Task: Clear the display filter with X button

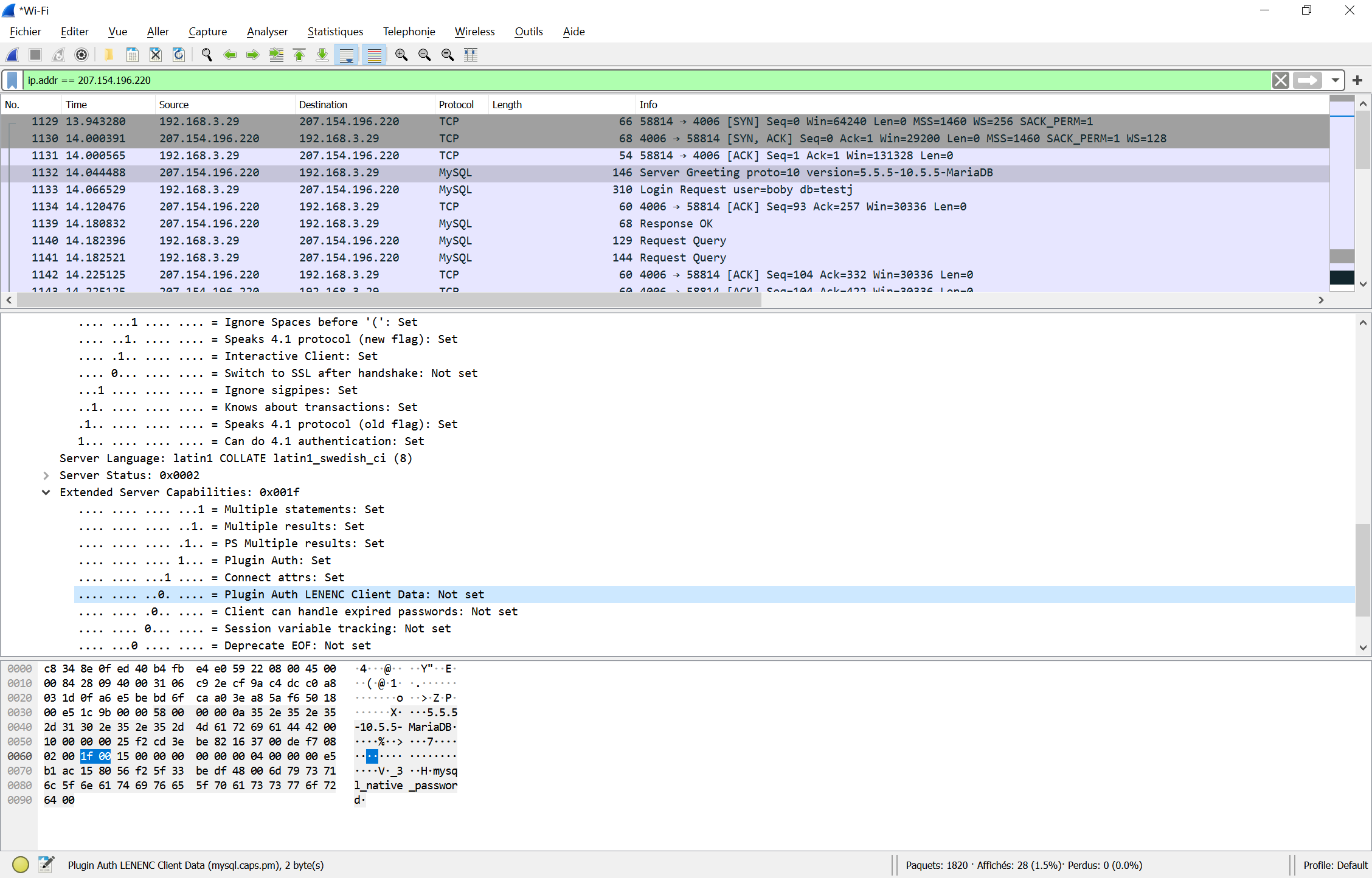Action: tap(1280, 80)
